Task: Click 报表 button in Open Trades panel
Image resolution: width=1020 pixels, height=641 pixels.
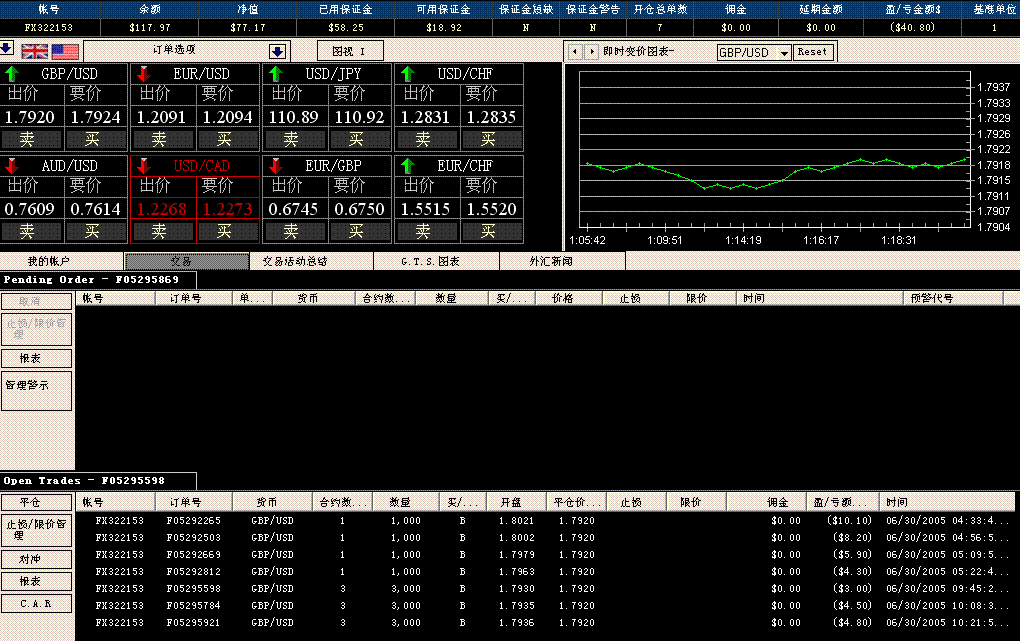Action: (36, 581)
